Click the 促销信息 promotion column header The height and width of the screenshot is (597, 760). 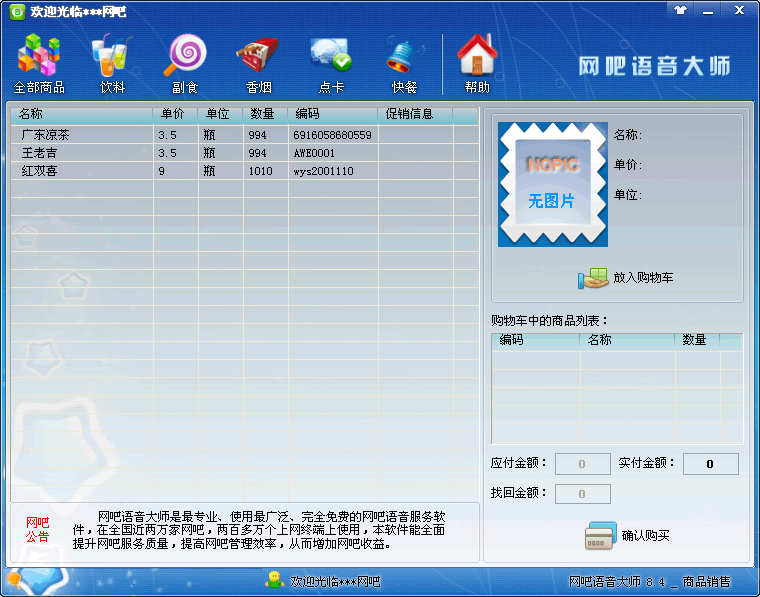click(x=414, y=114)
